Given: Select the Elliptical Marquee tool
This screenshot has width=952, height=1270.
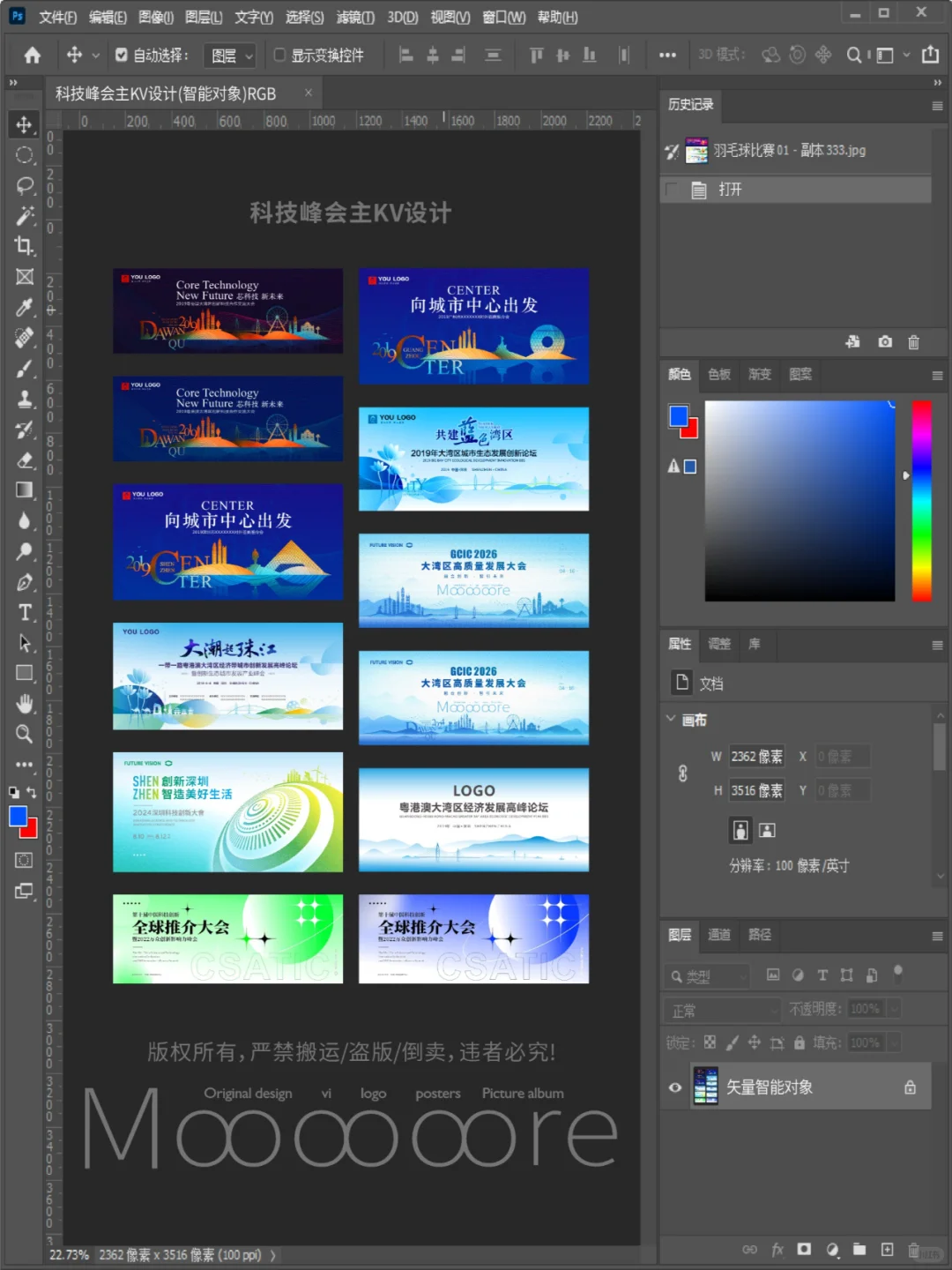Looking at the screenshot, I should point(25,155).
